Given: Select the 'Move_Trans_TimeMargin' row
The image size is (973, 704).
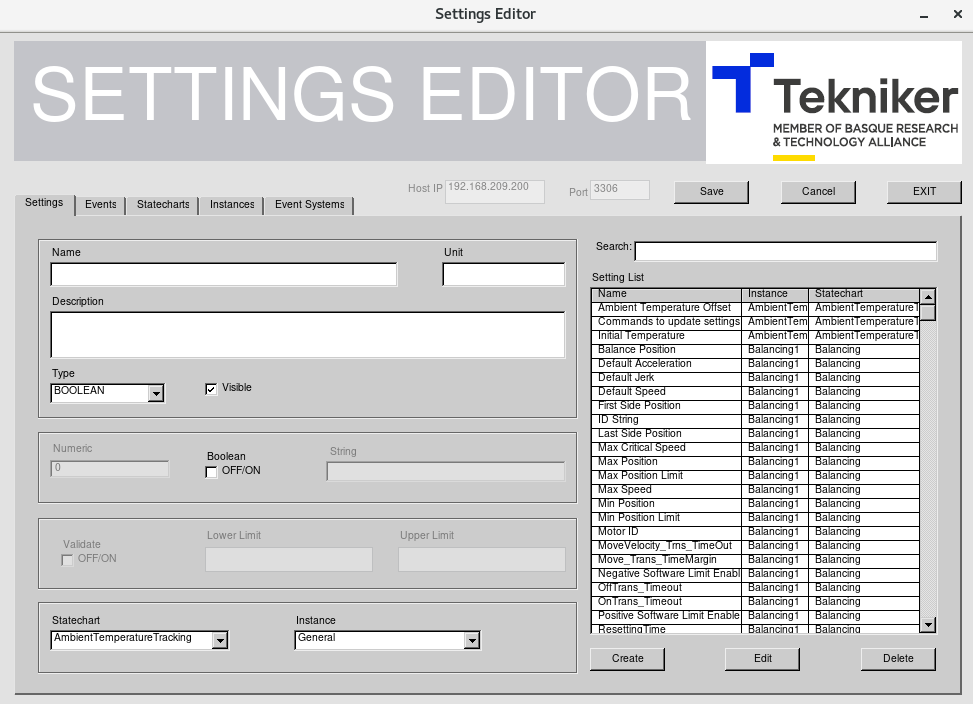Looking at the screenshot, I should (x=755, y=559).
